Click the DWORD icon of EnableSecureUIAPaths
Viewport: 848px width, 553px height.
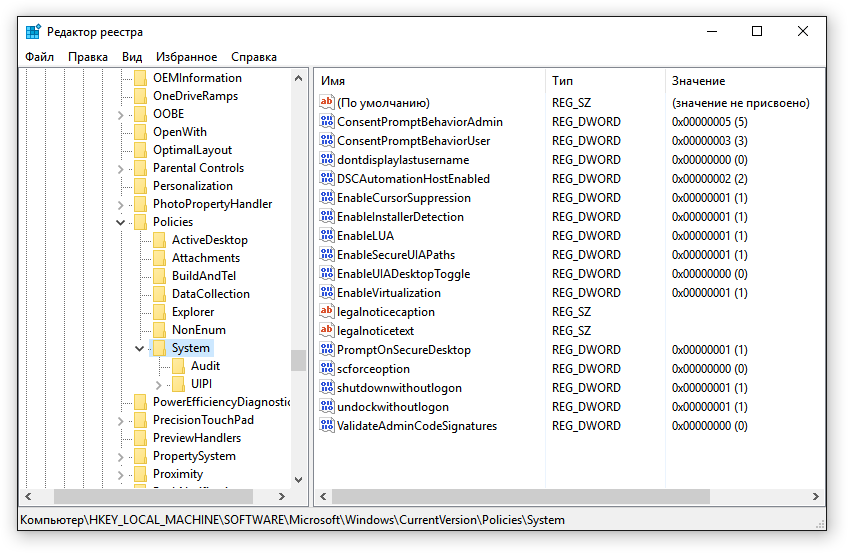[327, 254]
